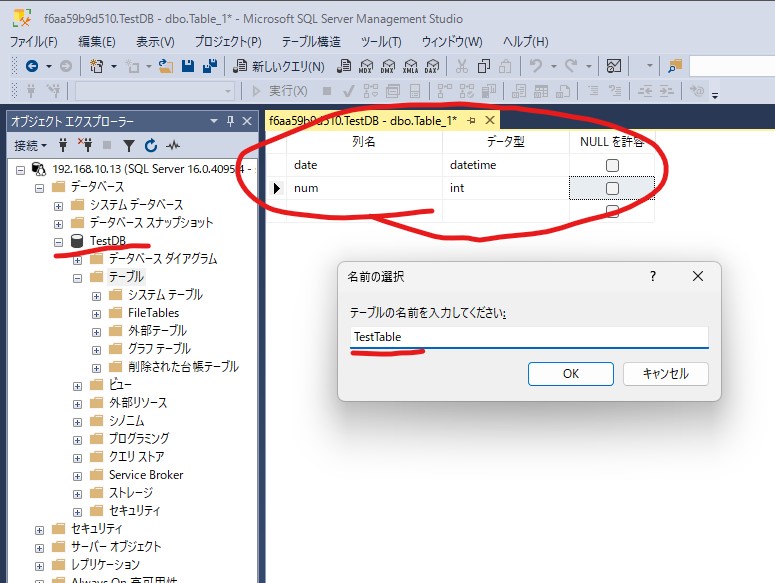Click the datetime data type cell

tap(506, 165)
